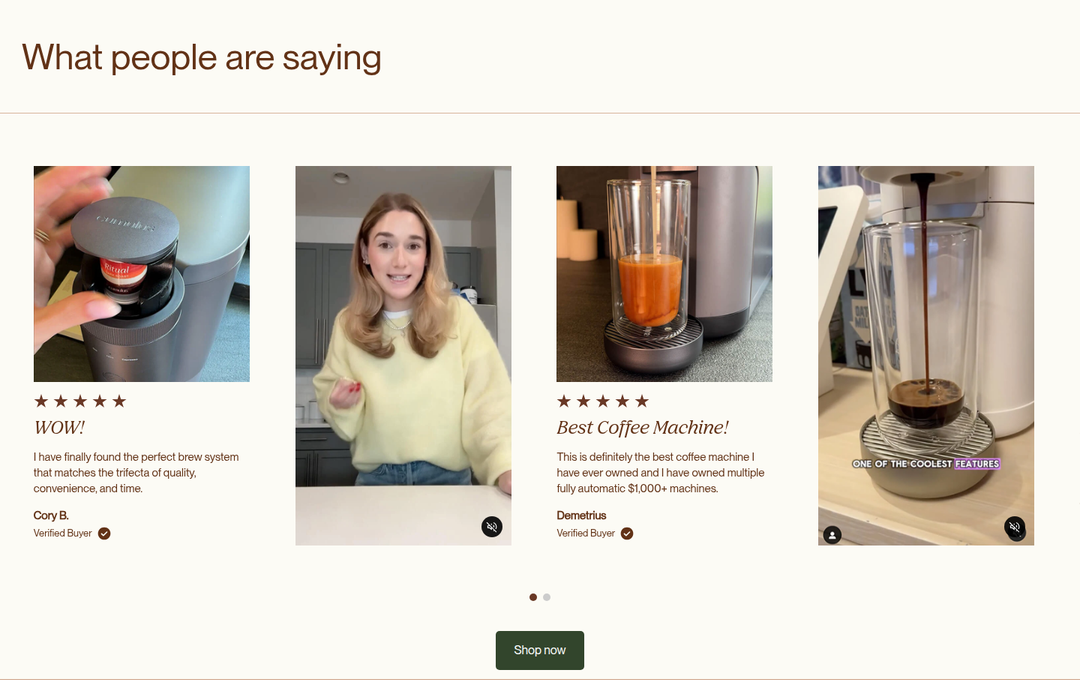Open the coffee pod machine photo above WOW!
This screenshot has width=1080, height=680.
point(142,274)
